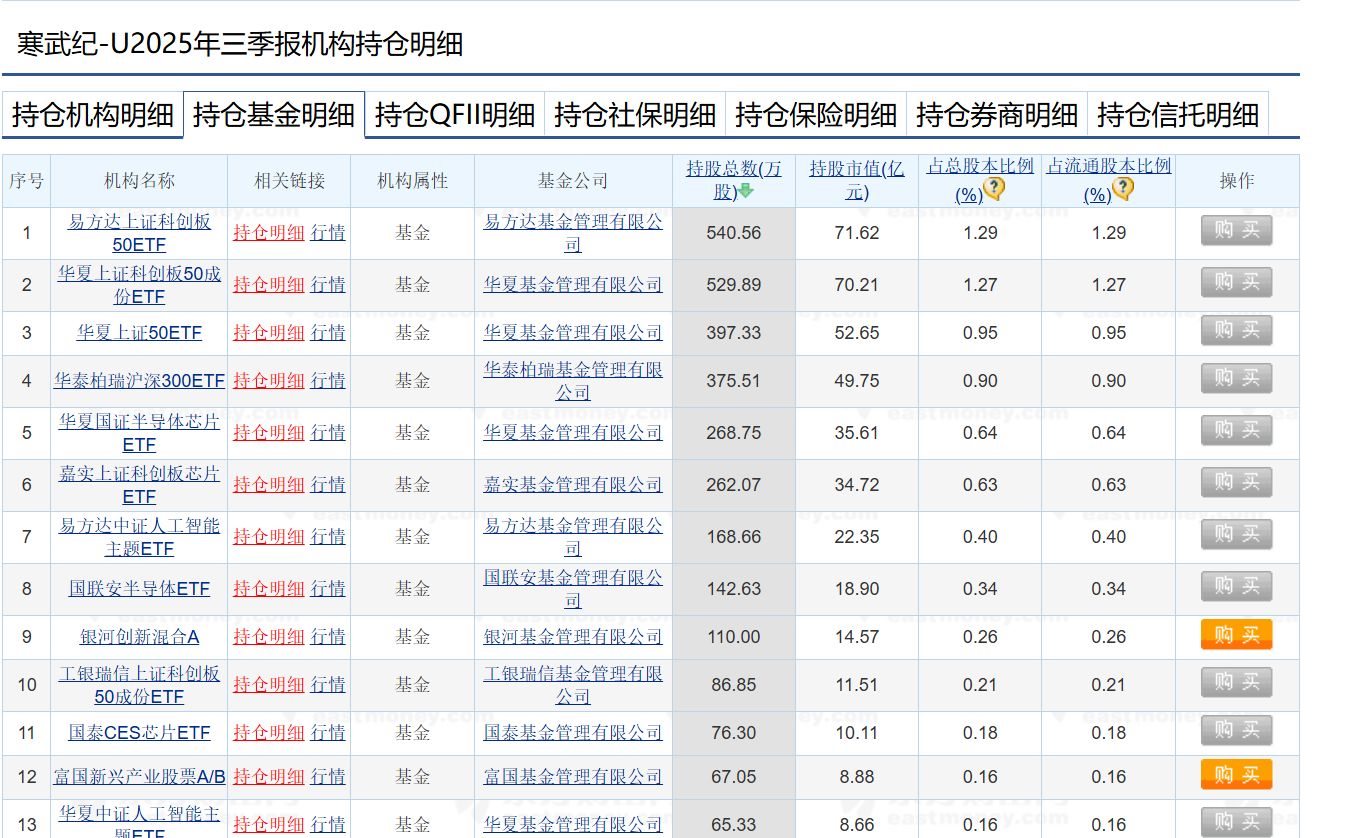
Task: Switch to the 持仓机构明细 tab
Action: click(93, 115)
